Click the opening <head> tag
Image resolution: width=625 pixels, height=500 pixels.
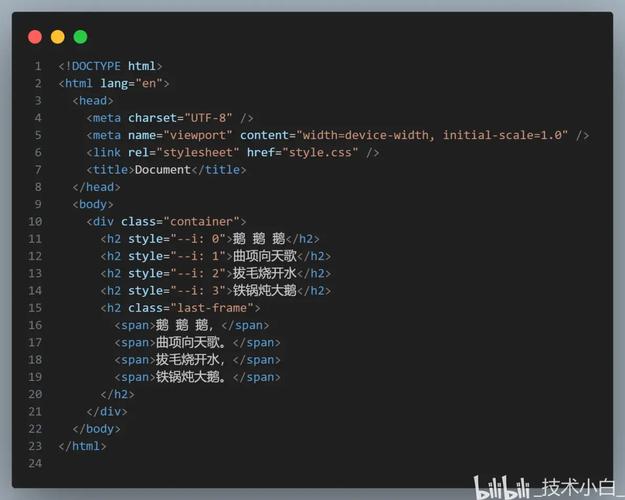pyautogui.click(x=93, y=100)
